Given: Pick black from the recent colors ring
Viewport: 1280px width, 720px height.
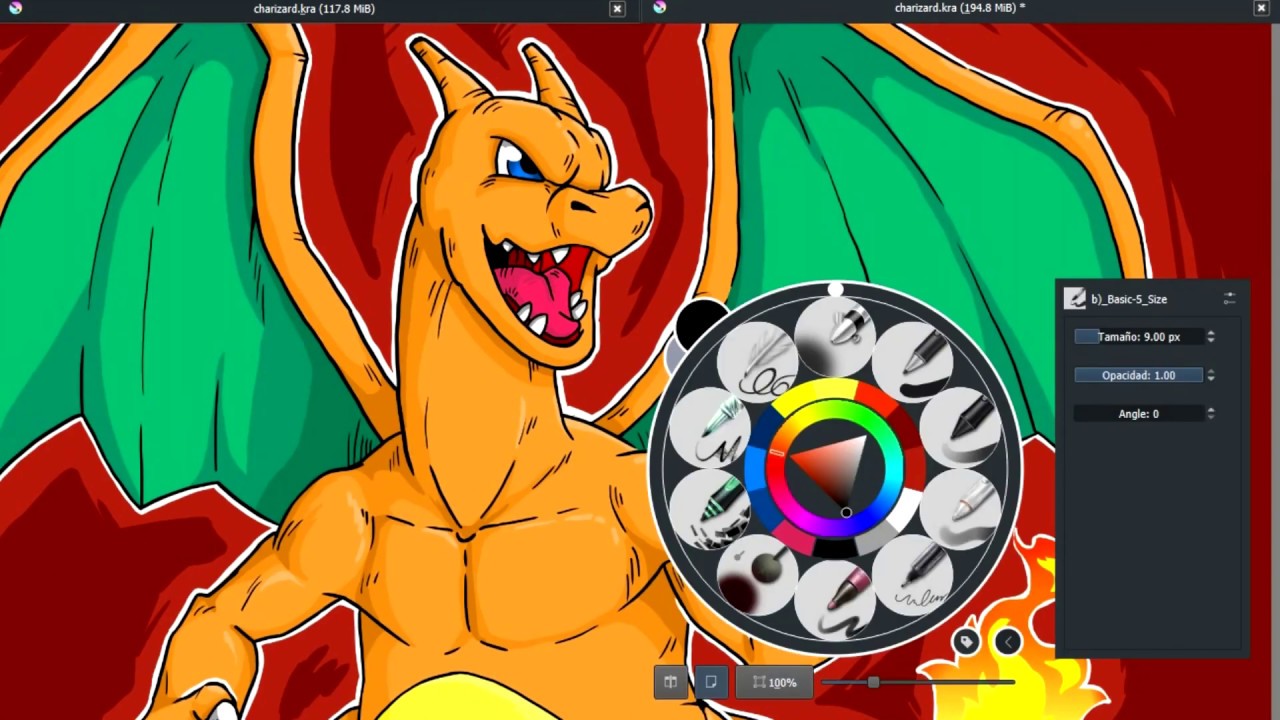Looking at the screenshot, I should 834,547.
